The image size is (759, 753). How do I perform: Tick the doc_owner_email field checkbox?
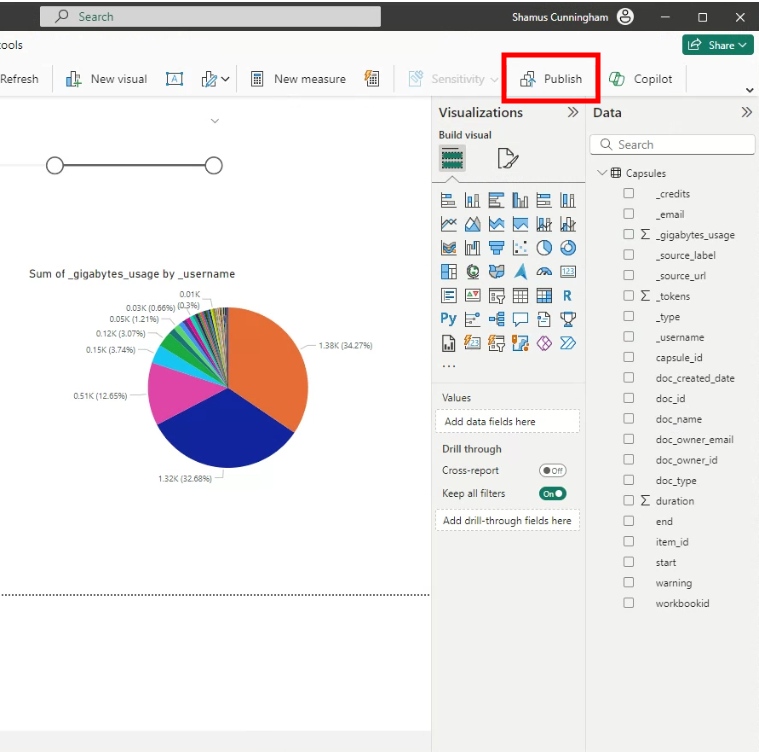point(629,440)
